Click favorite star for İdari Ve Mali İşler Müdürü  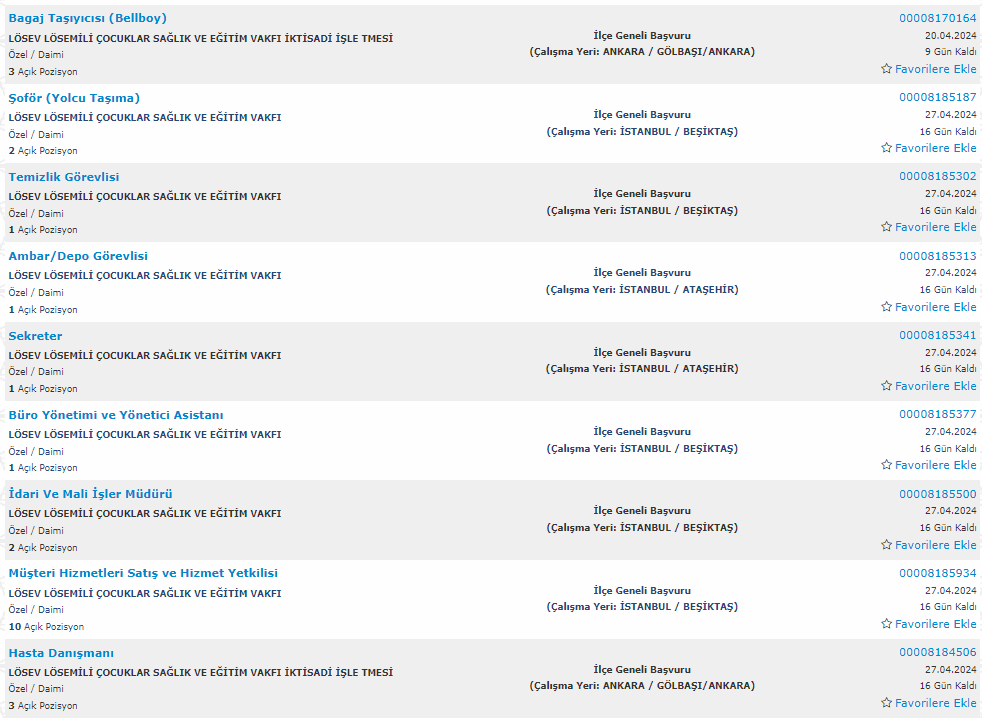[886, 545]
